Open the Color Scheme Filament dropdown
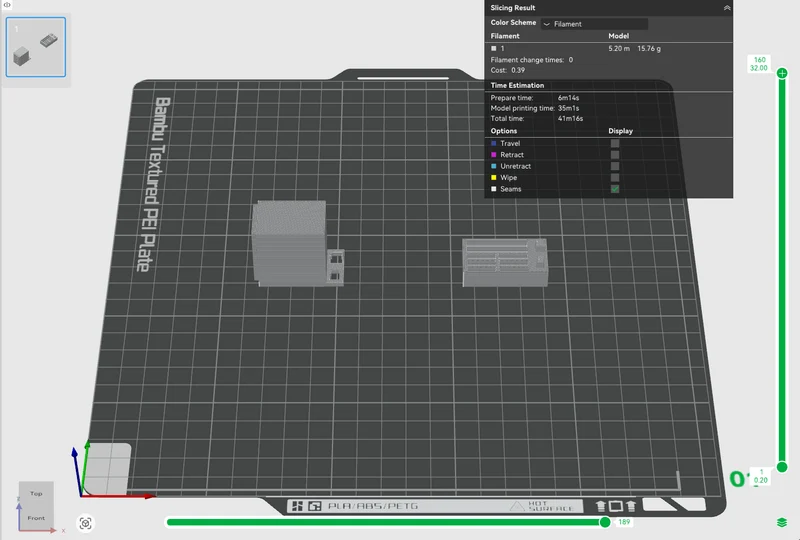The image size is (800, 540). (594, 23)
